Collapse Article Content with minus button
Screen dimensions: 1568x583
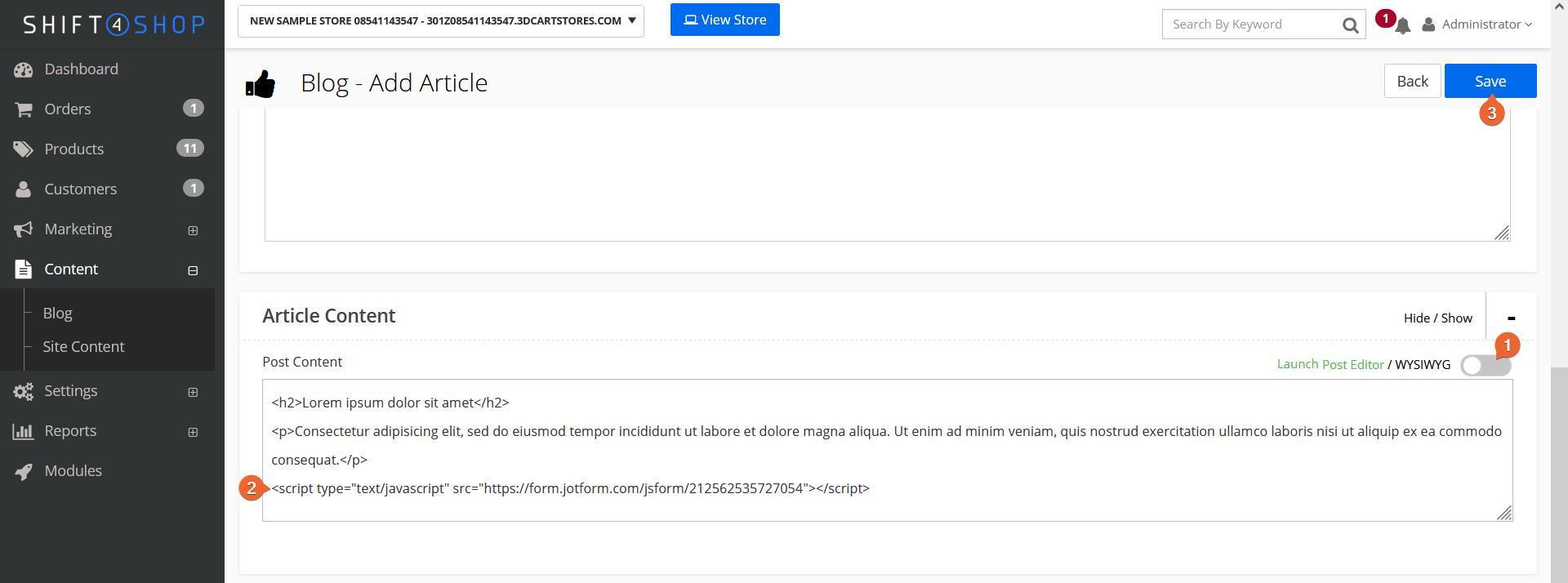(1511, 318)
